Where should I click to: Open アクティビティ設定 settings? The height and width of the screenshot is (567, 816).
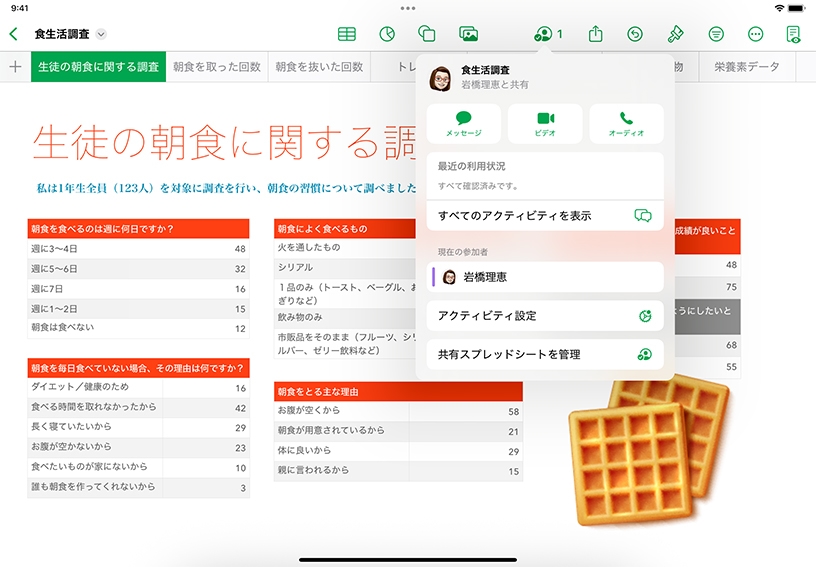coord(545,316)
